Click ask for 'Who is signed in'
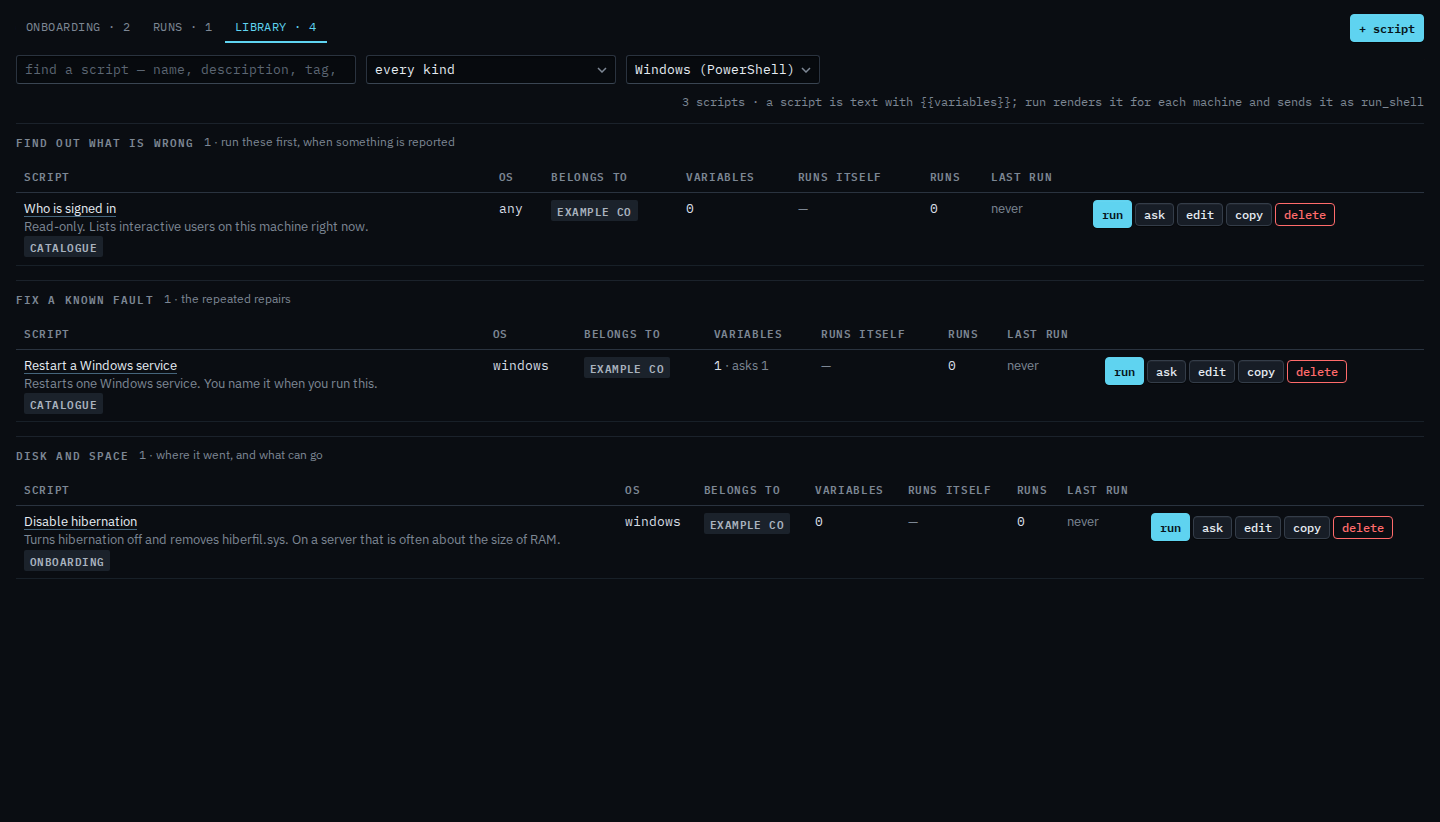Viewport: 1440px width, 822px height. (1154, 214)
